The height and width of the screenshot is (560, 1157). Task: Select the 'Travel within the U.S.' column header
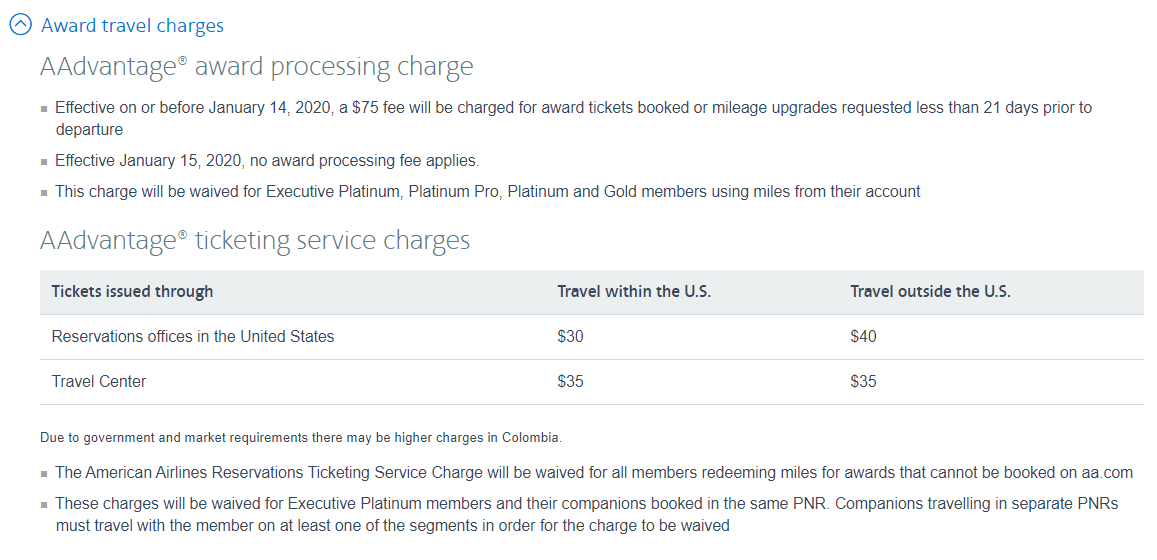coord(634,292)
